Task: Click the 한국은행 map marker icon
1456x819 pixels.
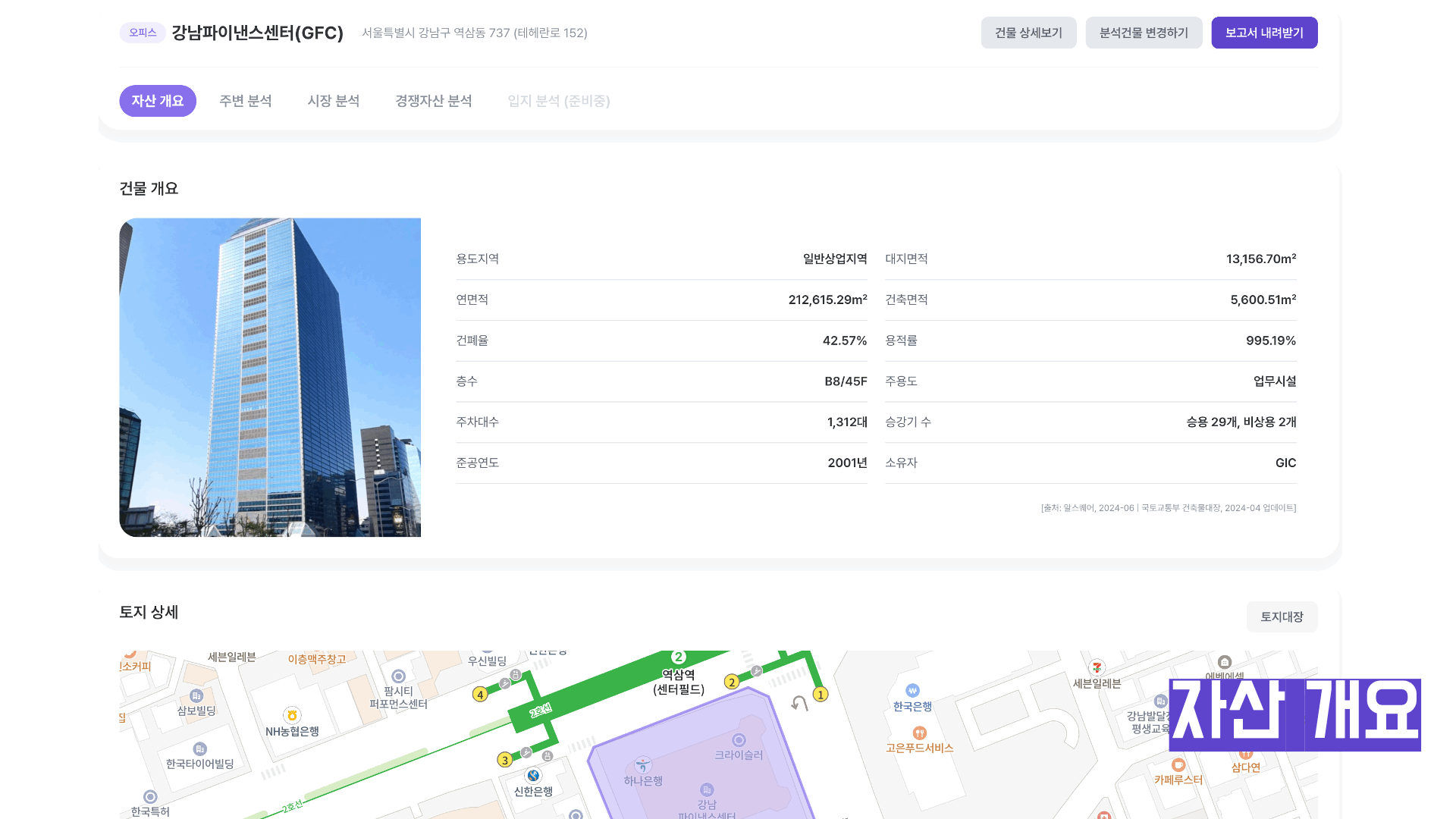Action: pos(912,691)
